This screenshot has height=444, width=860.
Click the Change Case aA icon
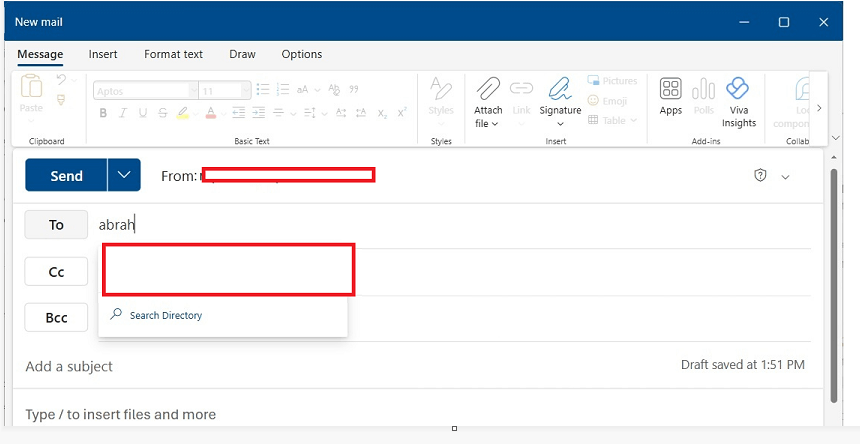[302, 89]
